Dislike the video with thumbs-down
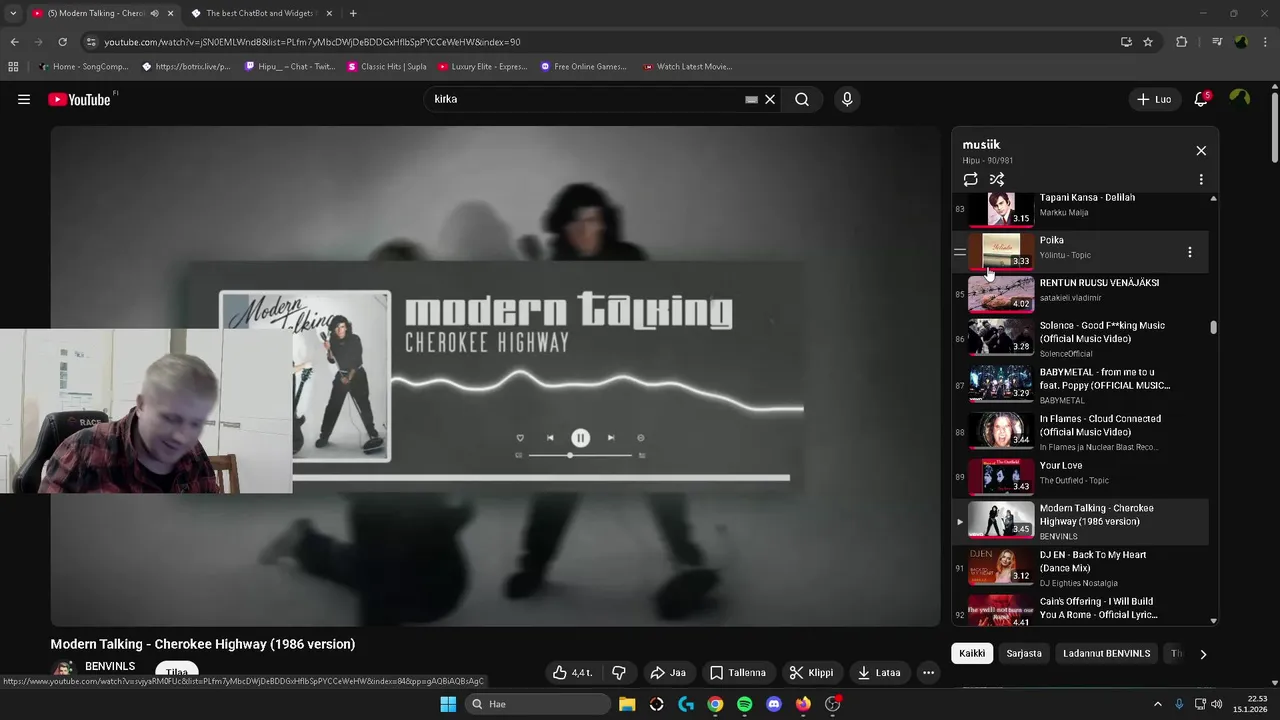 (618, 673)
